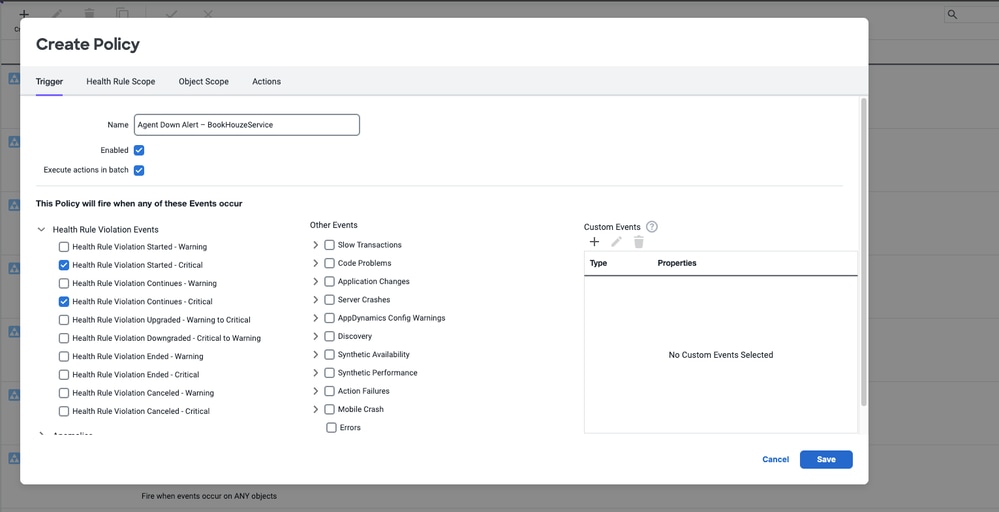Viewport: 999px width, 512px height.
Task: Expand the Synthetic Availability group
Action: coord(315,354)
